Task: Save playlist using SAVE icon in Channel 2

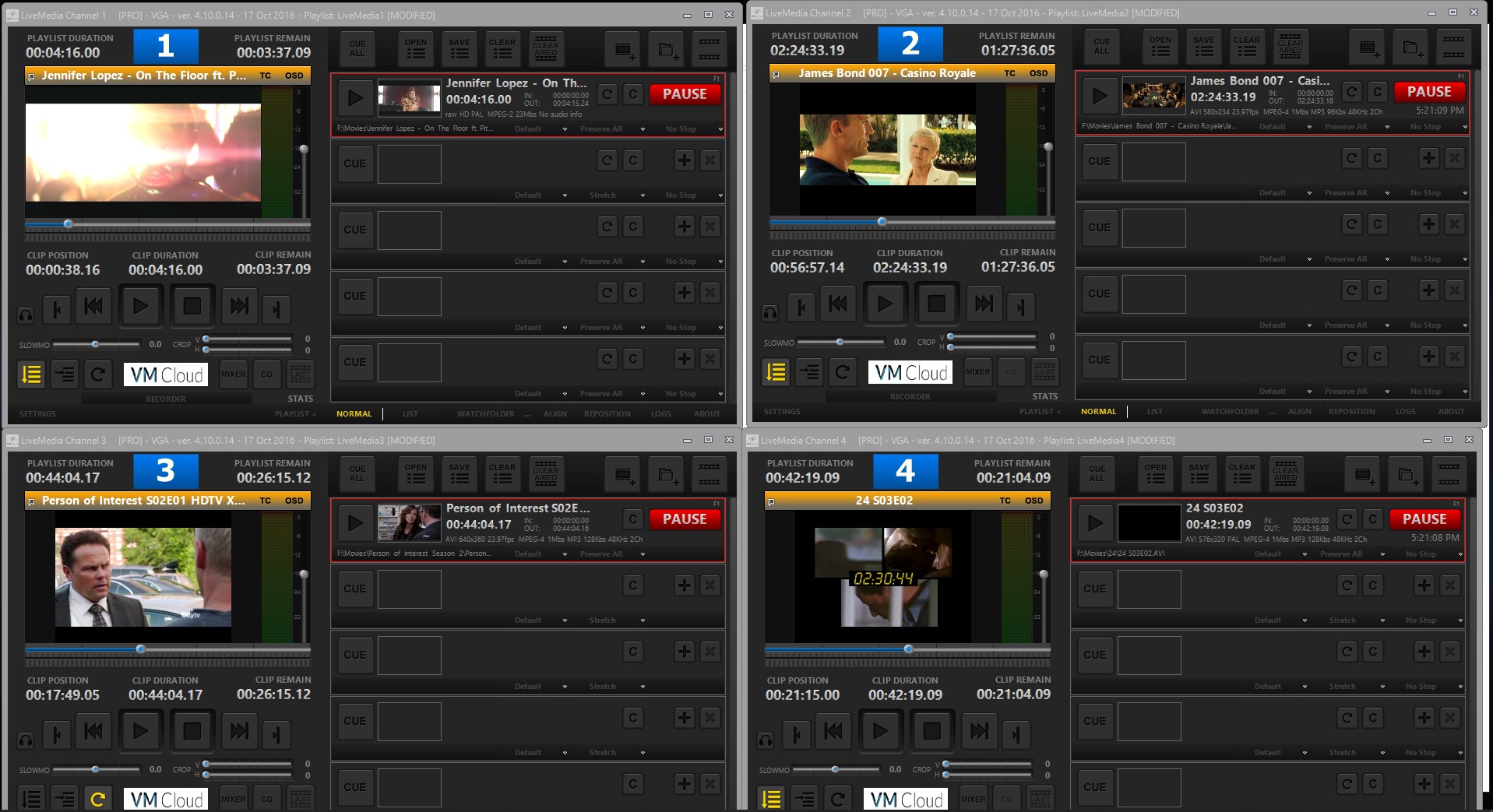Action: 1203,47
